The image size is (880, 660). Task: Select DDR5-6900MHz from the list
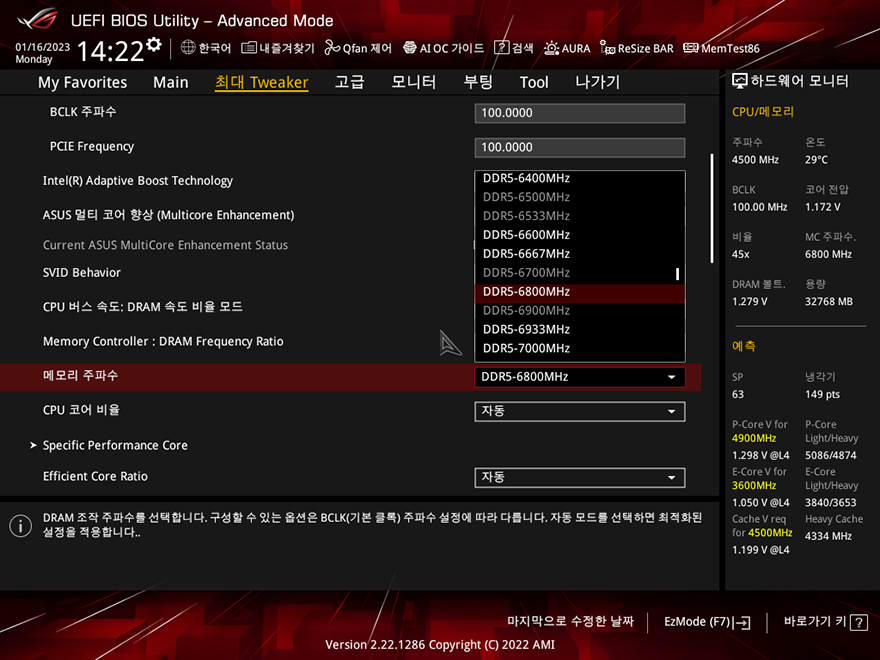click(x=580, y=310)
